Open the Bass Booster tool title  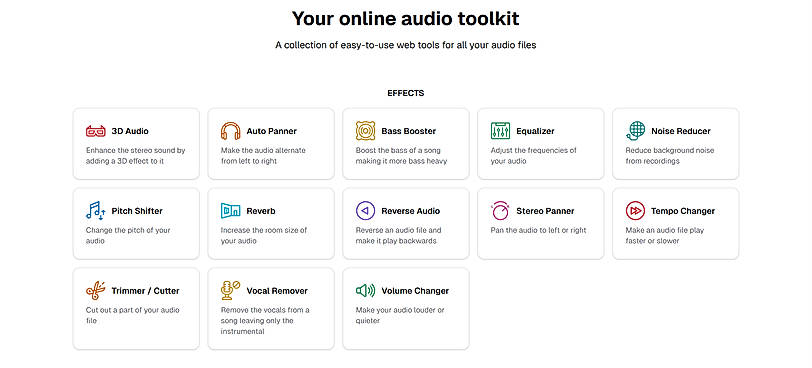click(x=409, y=131)
